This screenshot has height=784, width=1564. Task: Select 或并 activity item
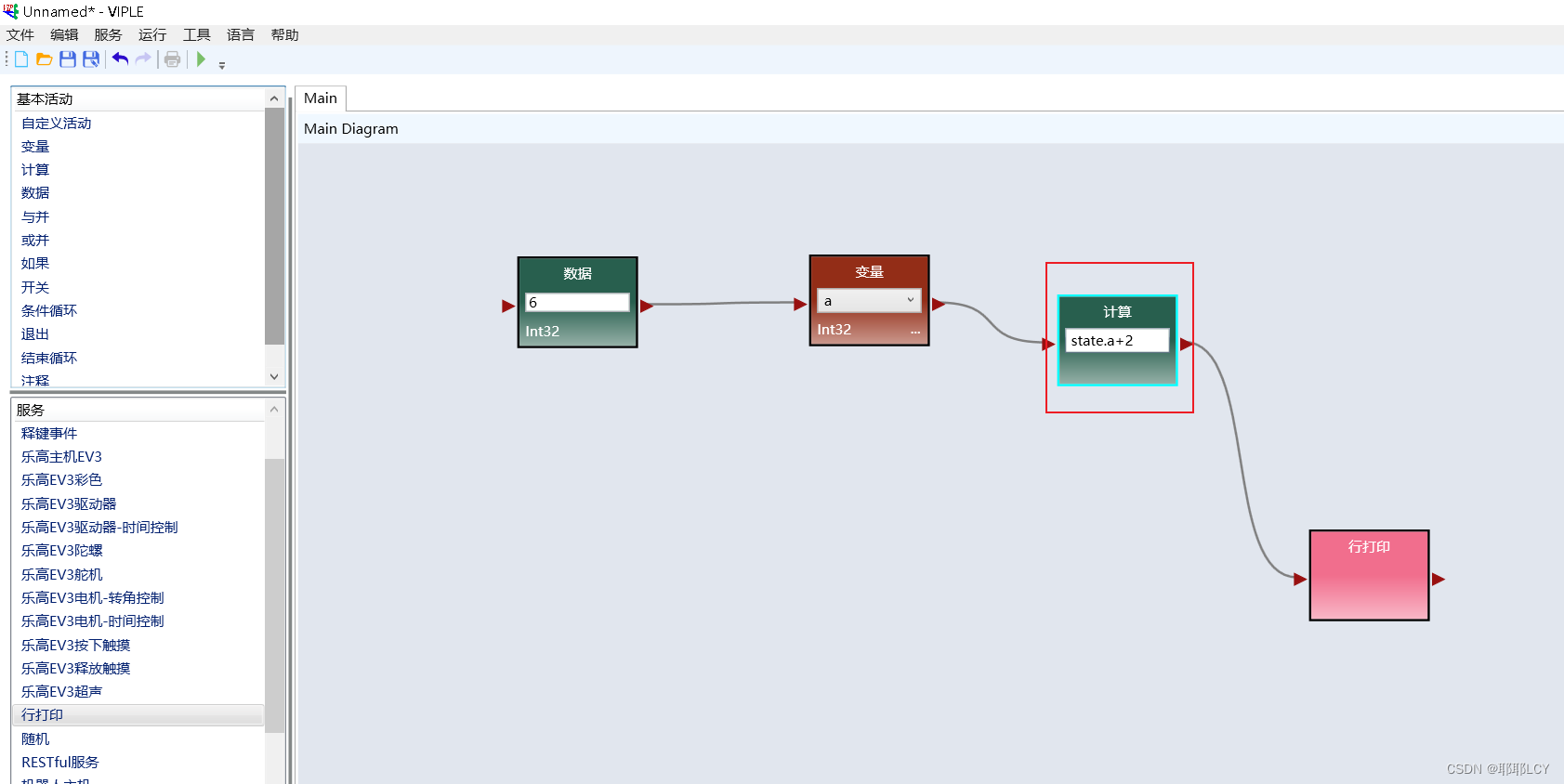35,241
